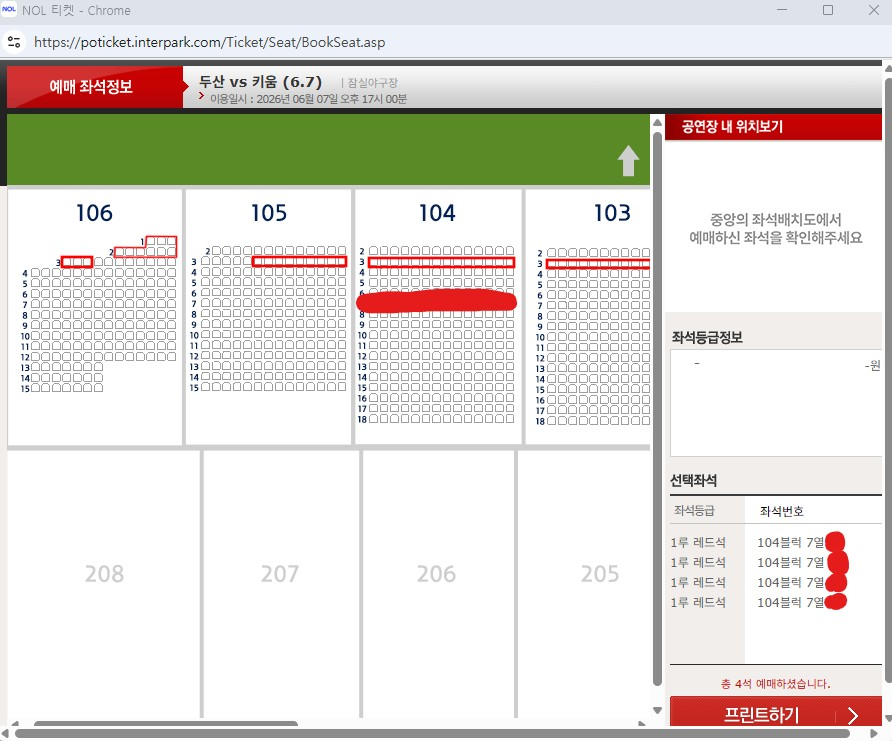
Task: Click the 공연장 내 위치보기 header
Action: (x=773, y=126)
